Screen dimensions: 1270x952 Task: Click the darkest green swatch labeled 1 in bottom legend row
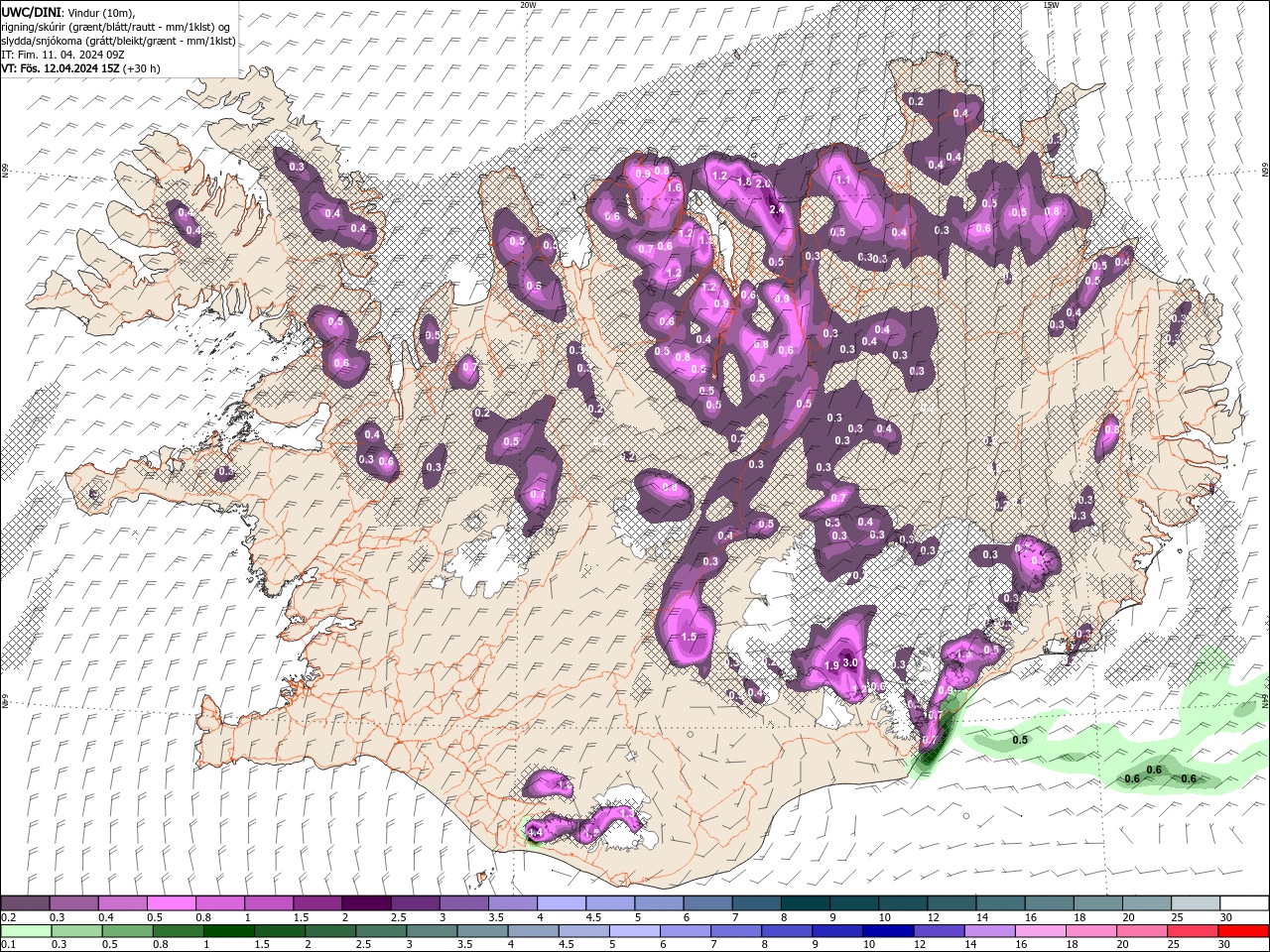pos(229,930)
